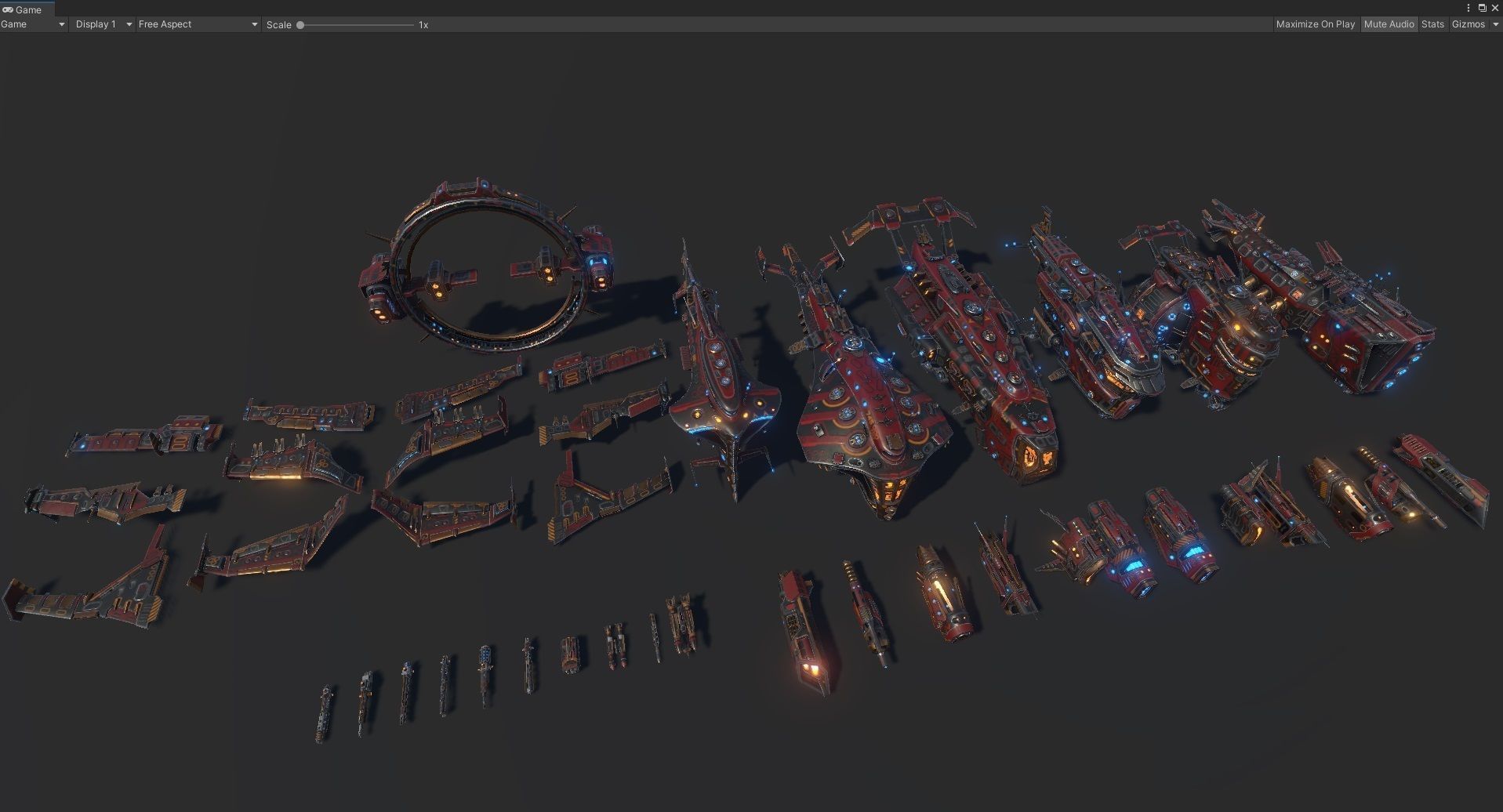This screenshot has height=812, width=1503.
Task: Toggle Gizmos in Game view
Action: [x=1468, y=24]
